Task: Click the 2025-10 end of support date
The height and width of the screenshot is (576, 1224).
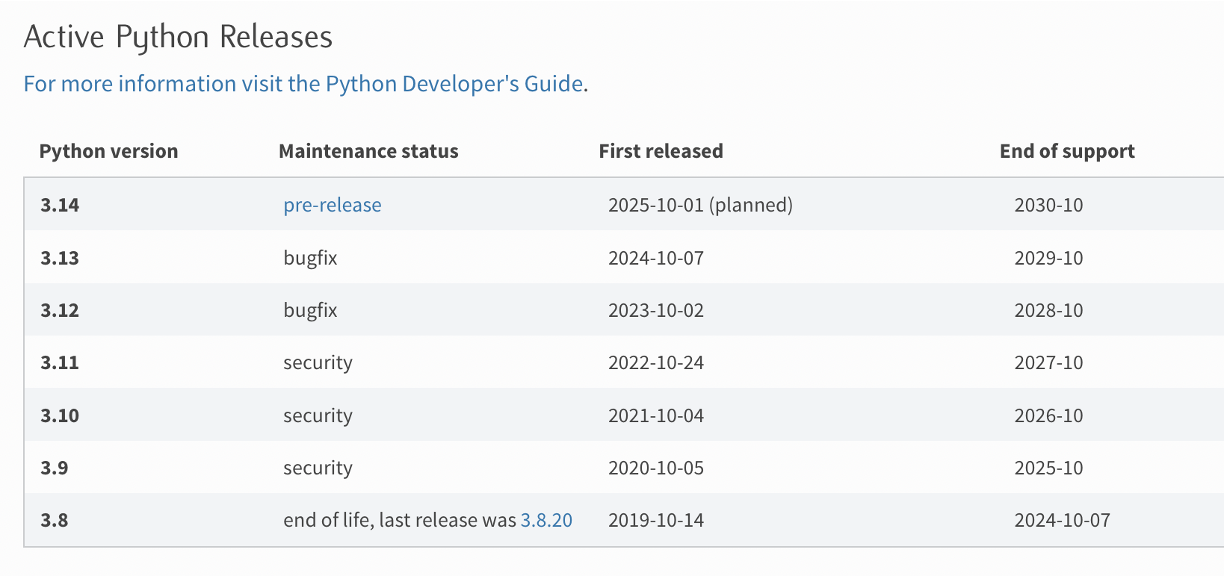Action: coord(1048,468)
